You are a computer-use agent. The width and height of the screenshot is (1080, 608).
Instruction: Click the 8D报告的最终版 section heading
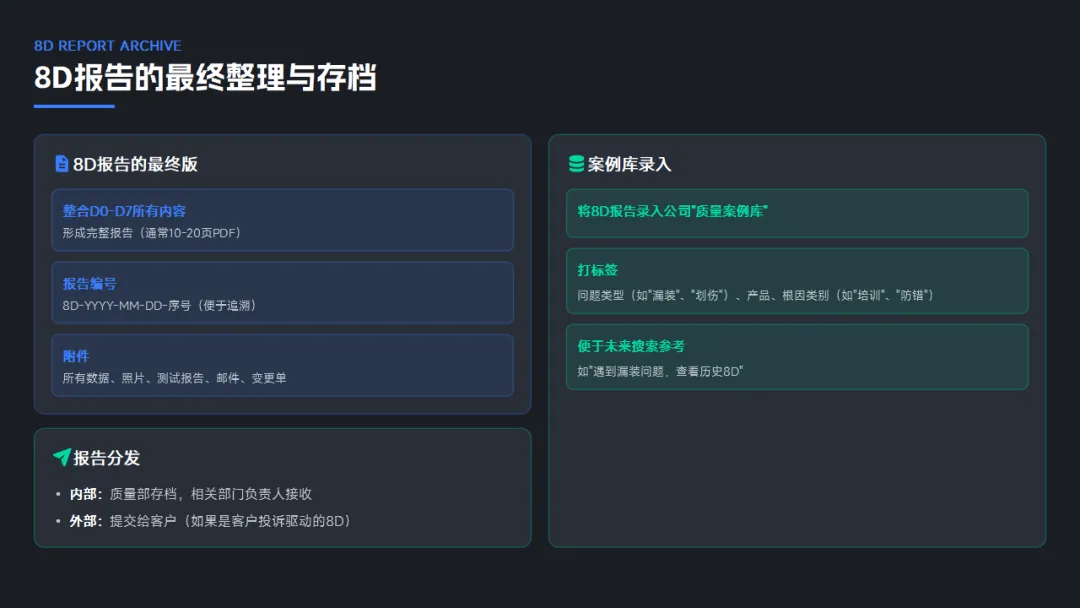pyautogui.click(x=135, y=164)
